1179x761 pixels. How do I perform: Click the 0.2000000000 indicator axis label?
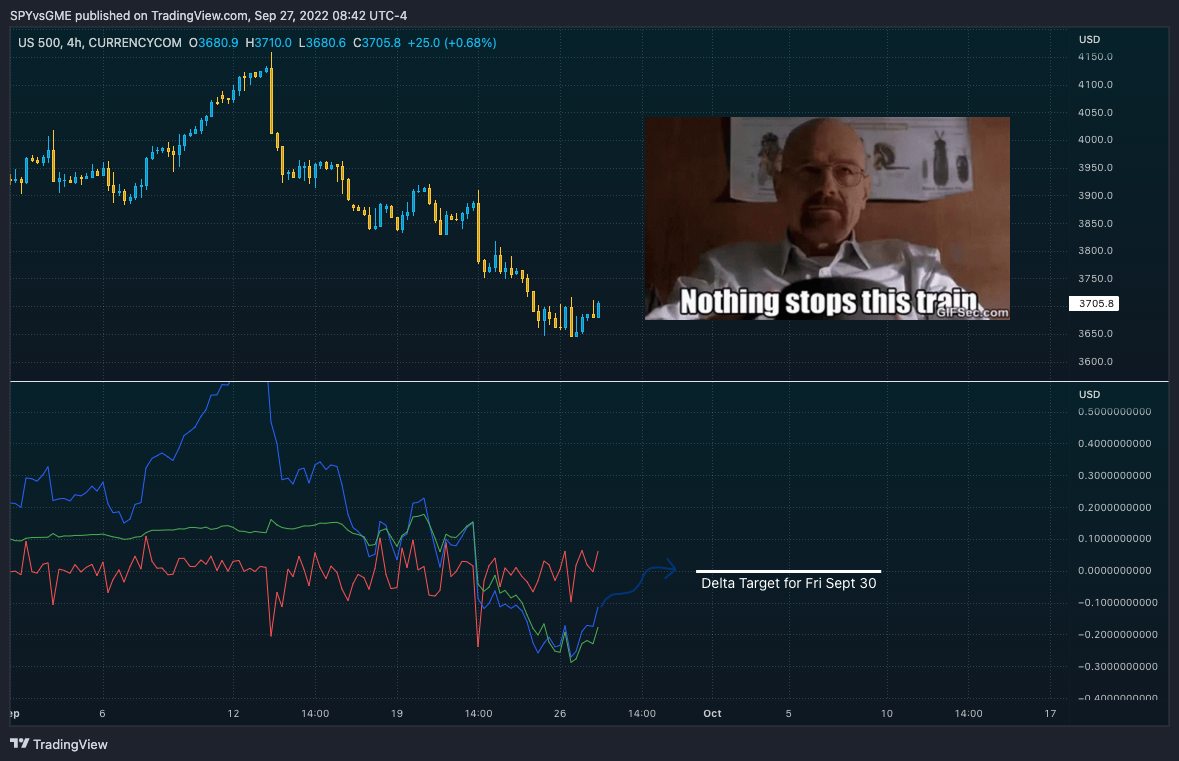point(1114,507)
